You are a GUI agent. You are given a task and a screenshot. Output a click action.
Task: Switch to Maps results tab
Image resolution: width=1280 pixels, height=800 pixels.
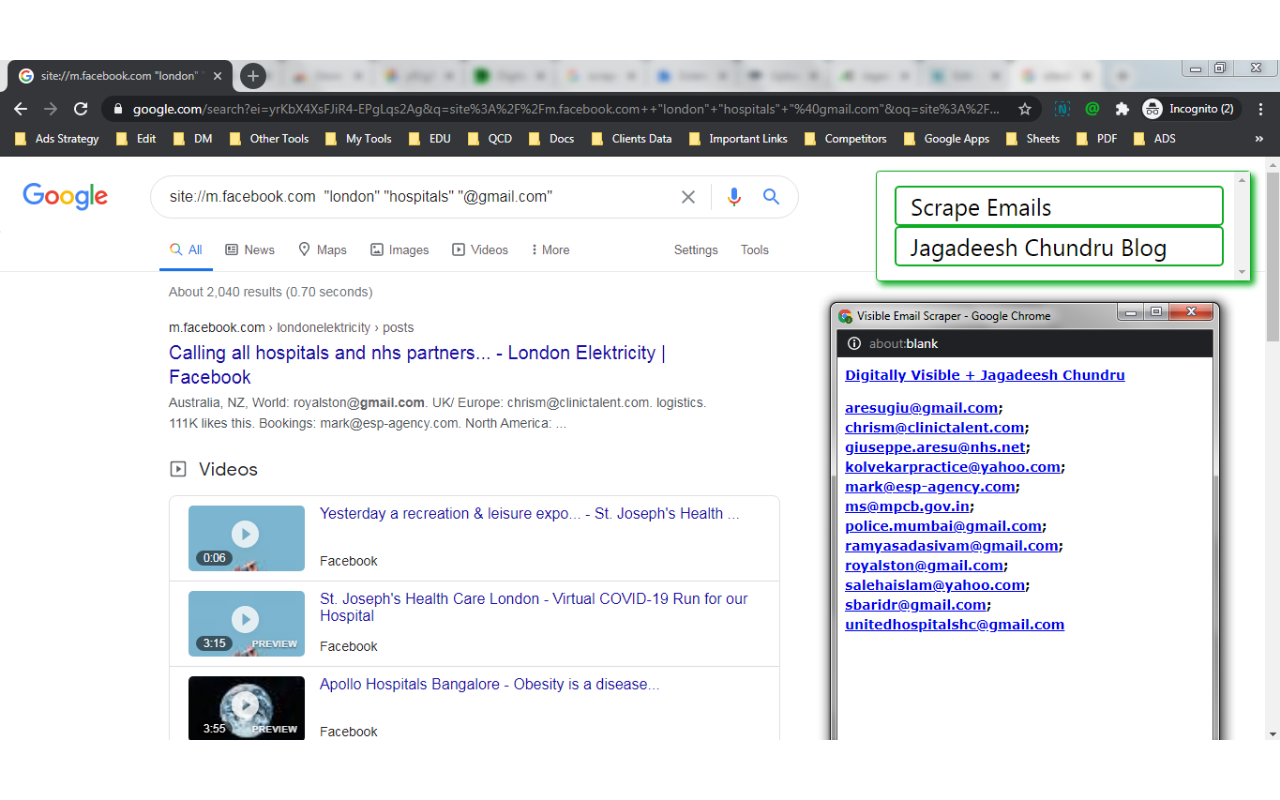tap(322, 250)
